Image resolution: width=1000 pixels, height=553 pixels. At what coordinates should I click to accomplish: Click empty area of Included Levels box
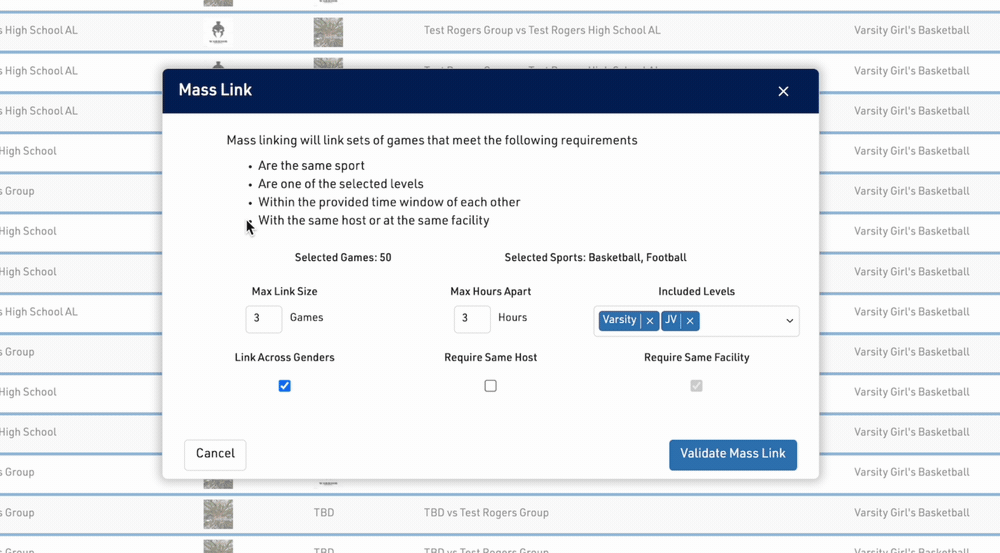(740, 321)
